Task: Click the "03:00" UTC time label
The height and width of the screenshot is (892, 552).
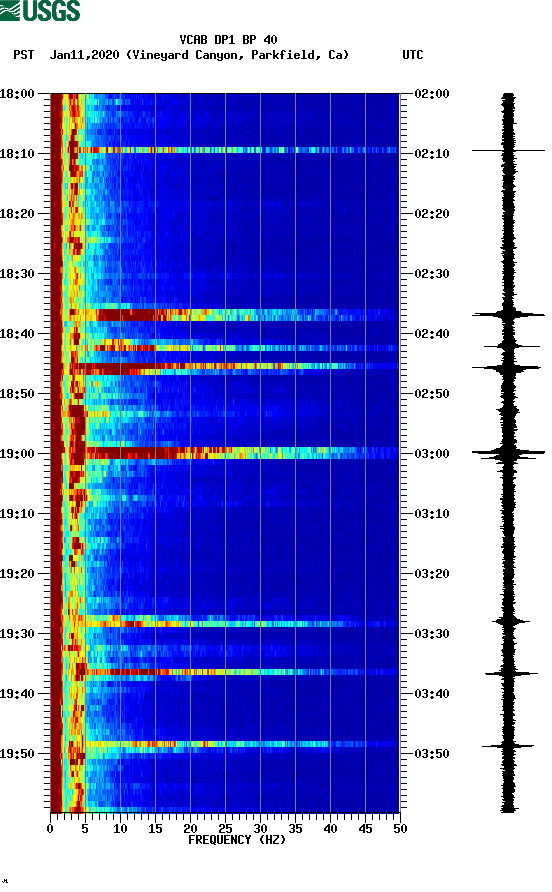Action: click(x=432, y=454)
